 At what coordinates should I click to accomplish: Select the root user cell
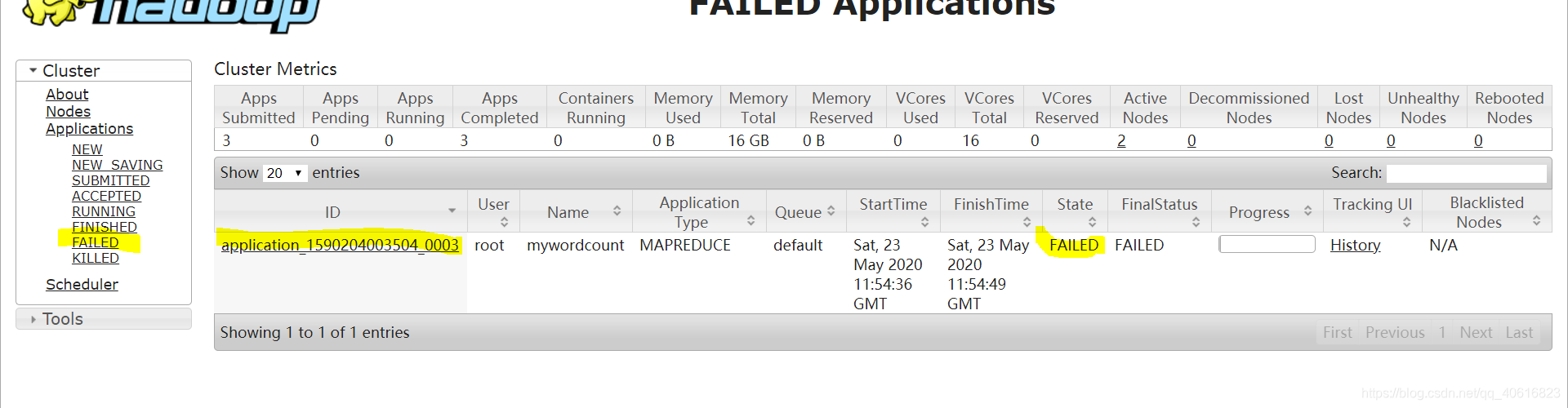489,245
